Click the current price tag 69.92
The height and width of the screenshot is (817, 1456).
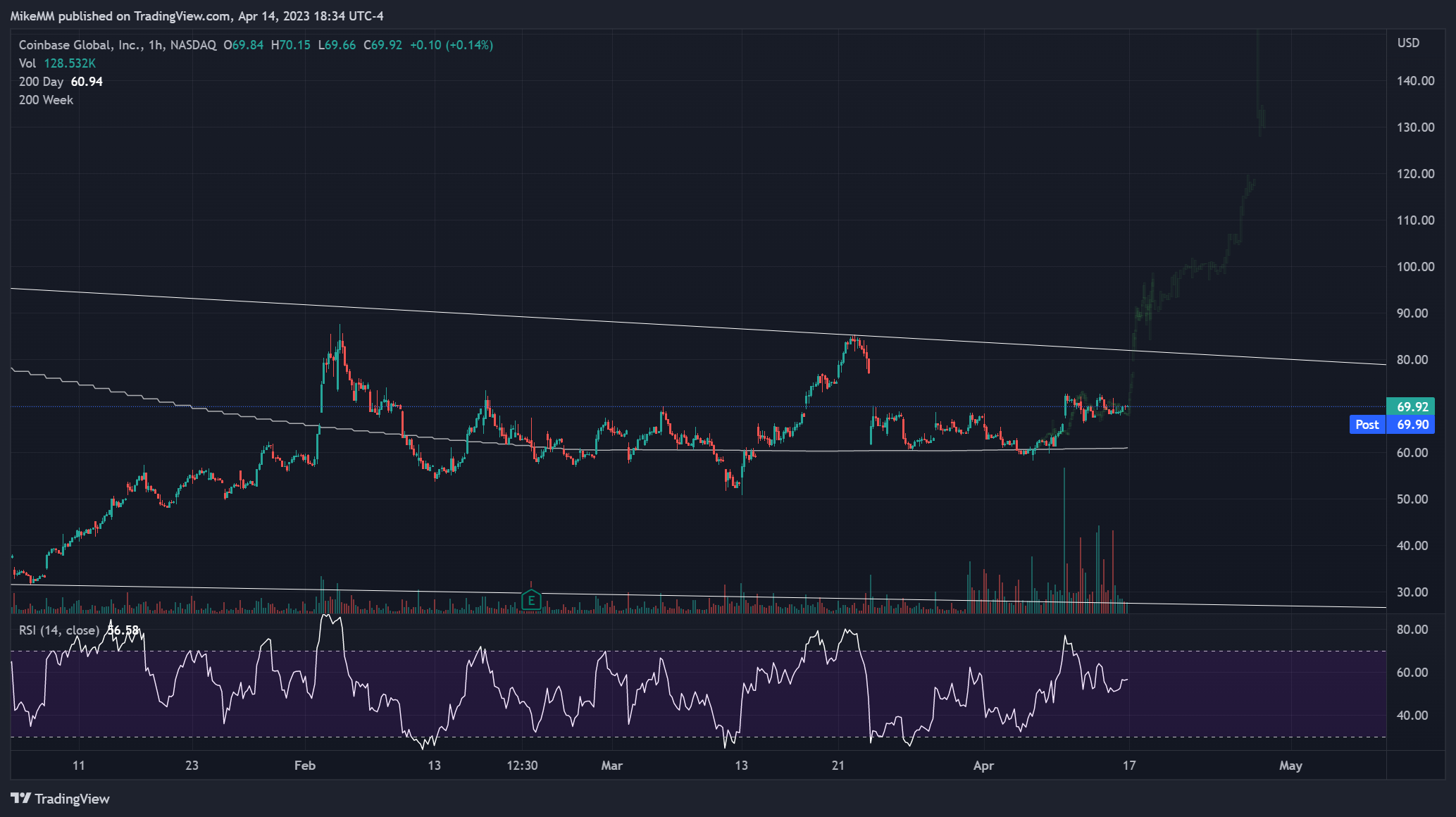pyautogui.click(x=1410, y=406)
